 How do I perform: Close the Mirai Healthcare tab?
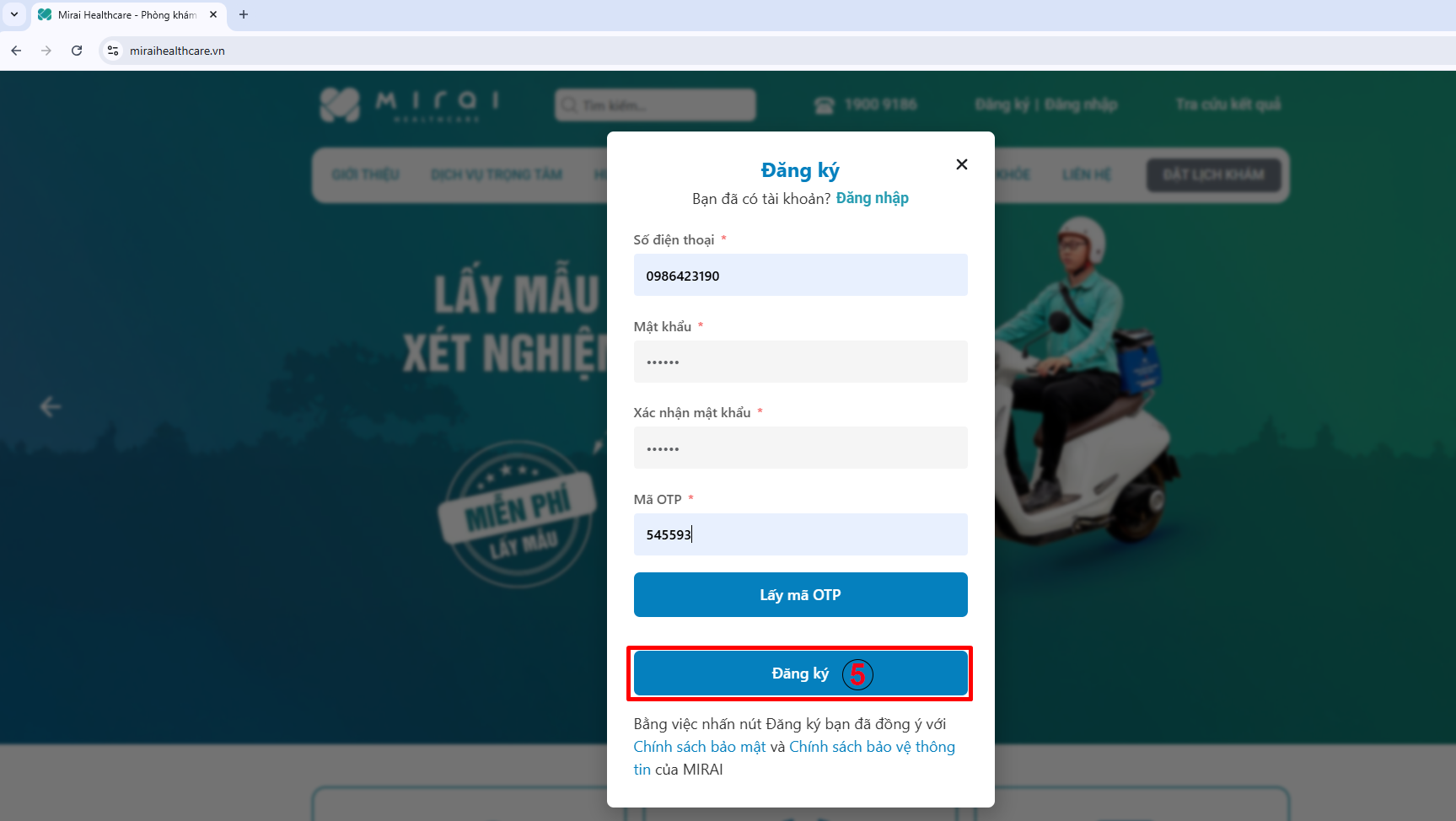tap(213, 14)
